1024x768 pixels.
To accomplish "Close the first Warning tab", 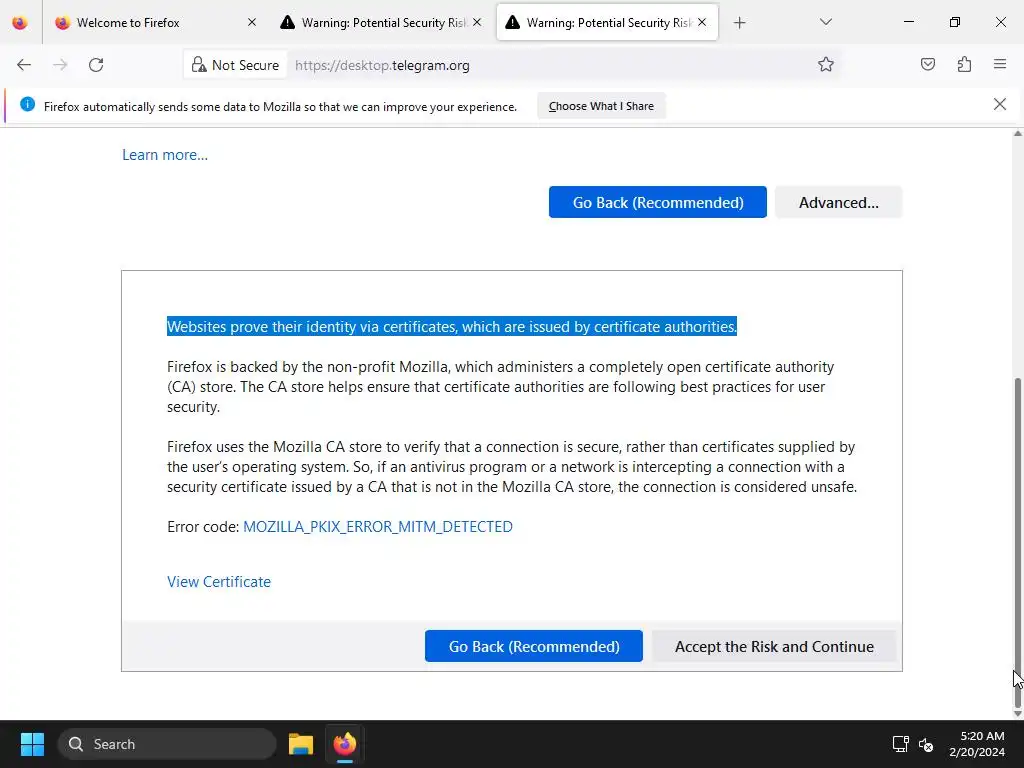I will [x=477, y=22].
